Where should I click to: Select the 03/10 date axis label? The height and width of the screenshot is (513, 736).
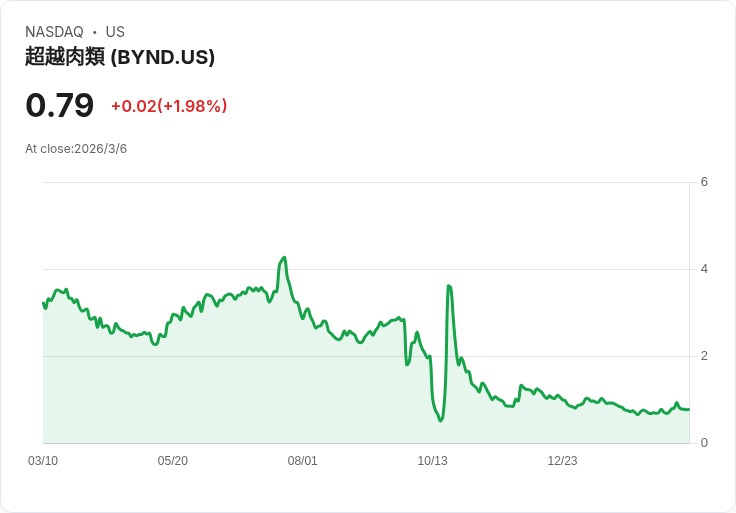coord(43,461)
